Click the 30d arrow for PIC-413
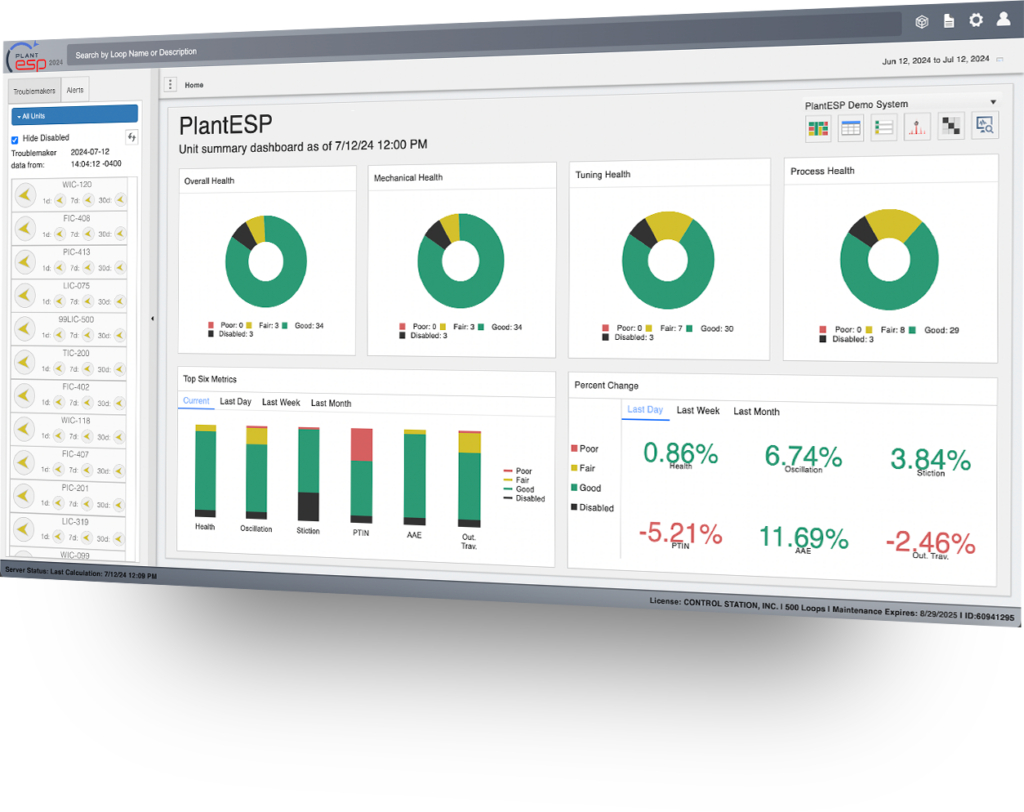1024x812 pixels. (x=120, y=267)
